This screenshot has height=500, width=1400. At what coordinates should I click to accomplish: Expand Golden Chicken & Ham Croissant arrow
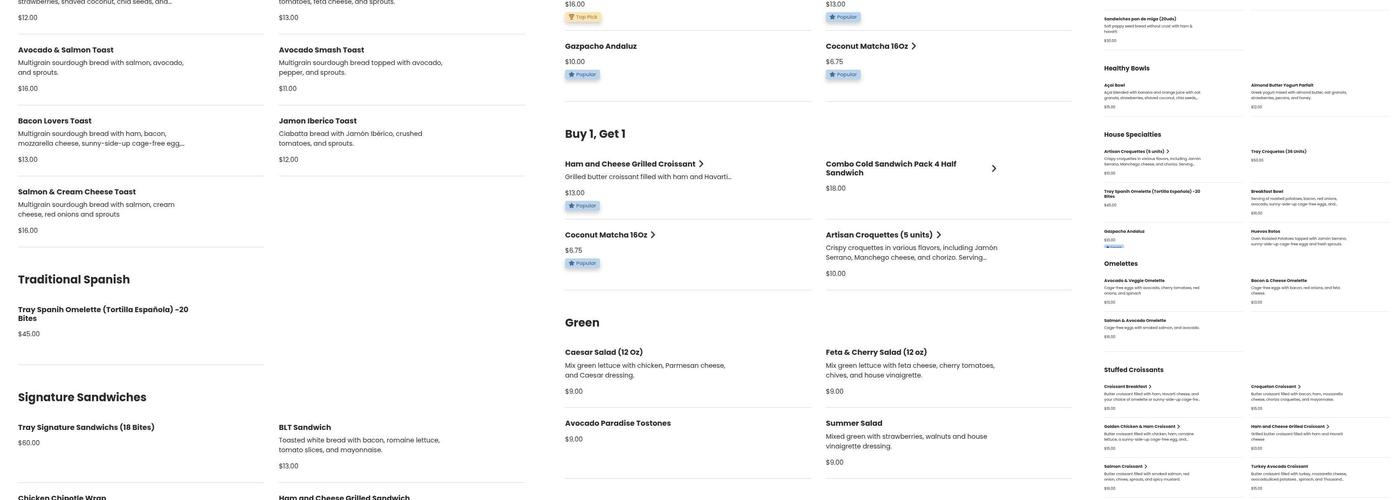tap(1179, 427)
